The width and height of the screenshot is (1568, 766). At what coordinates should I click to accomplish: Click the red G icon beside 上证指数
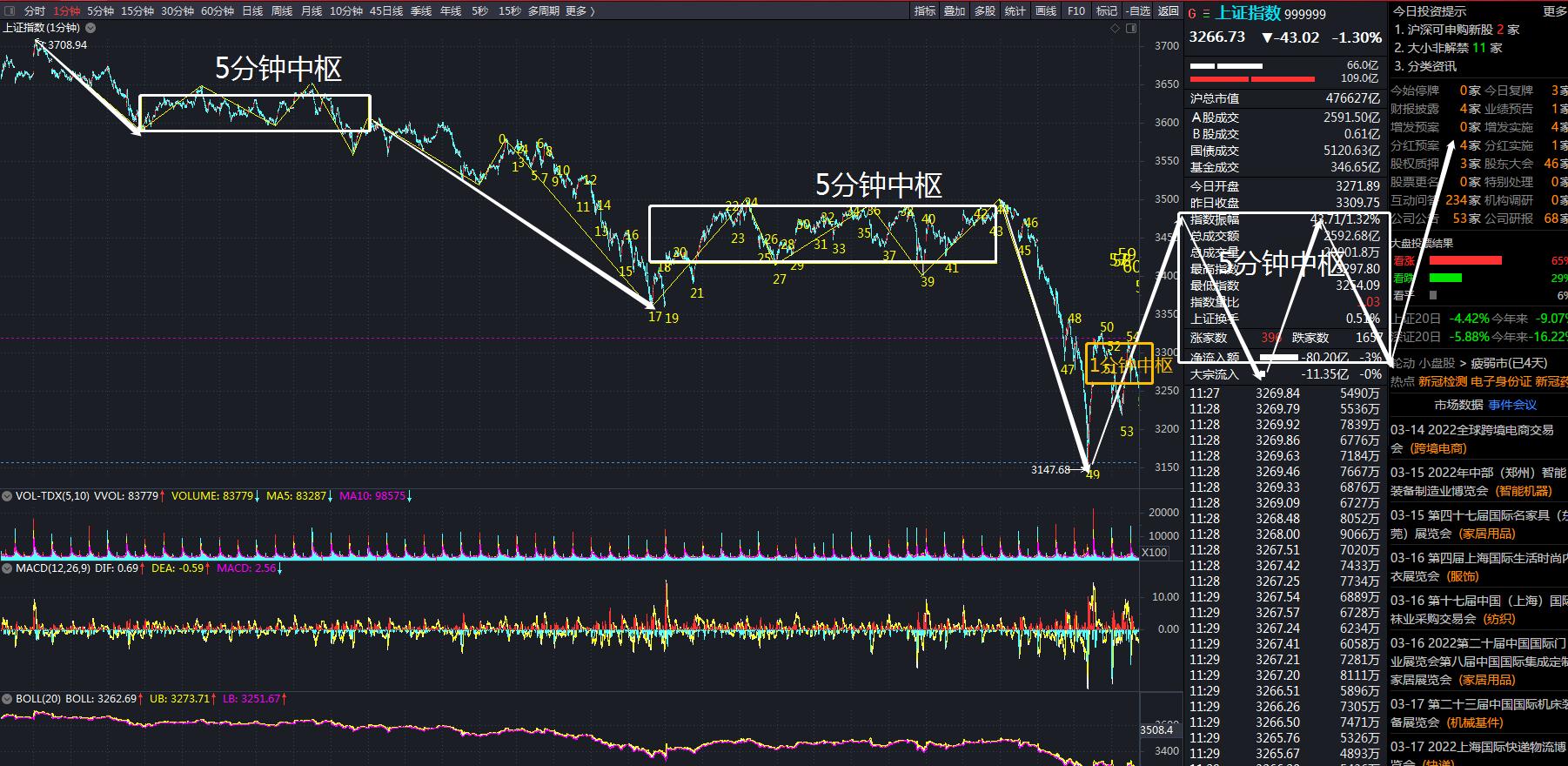coord(1192,14)
